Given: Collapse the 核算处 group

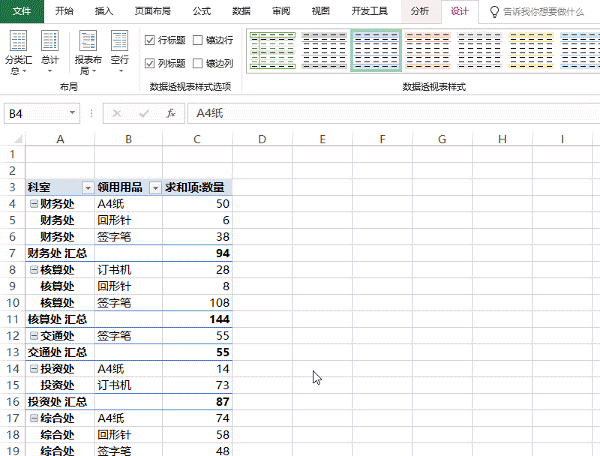Looking at the screenshot, I should coord(34,270).
